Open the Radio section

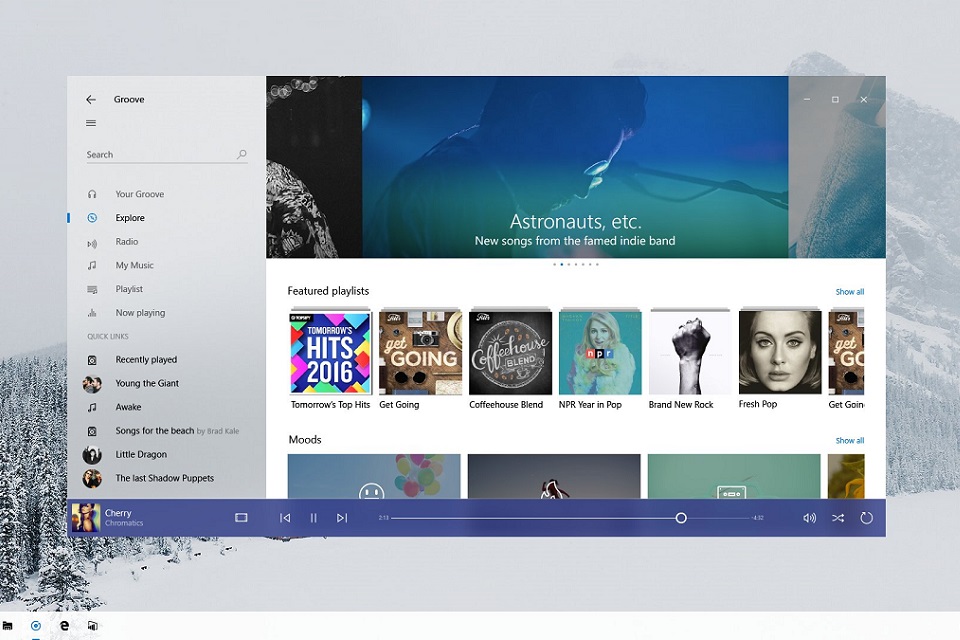point(127,242)
